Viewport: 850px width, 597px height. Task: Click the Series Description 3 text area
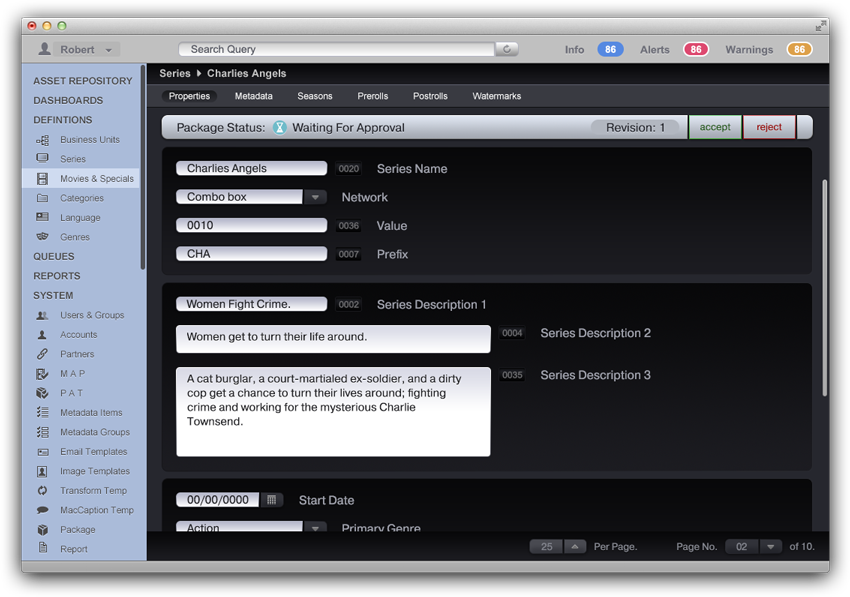click(x=333, y=412)
